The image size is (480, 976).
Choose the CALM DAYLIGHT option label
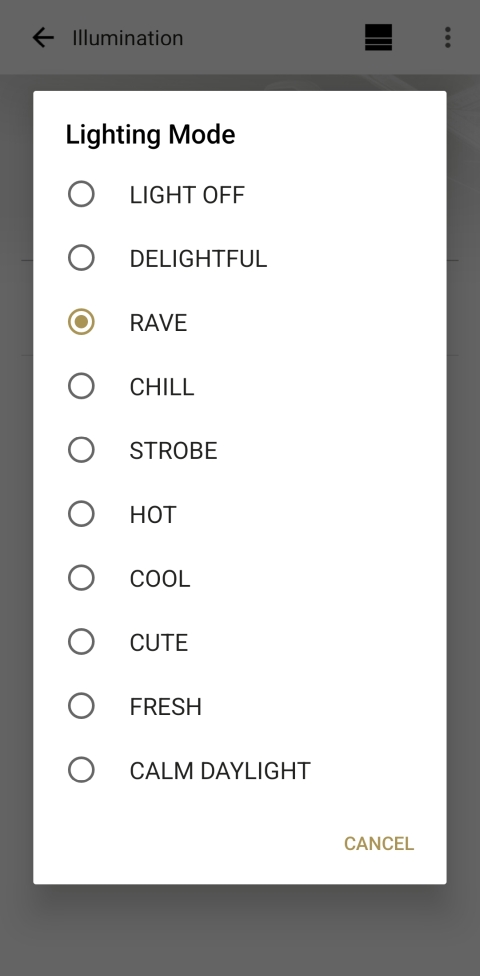tap(220, 771)
